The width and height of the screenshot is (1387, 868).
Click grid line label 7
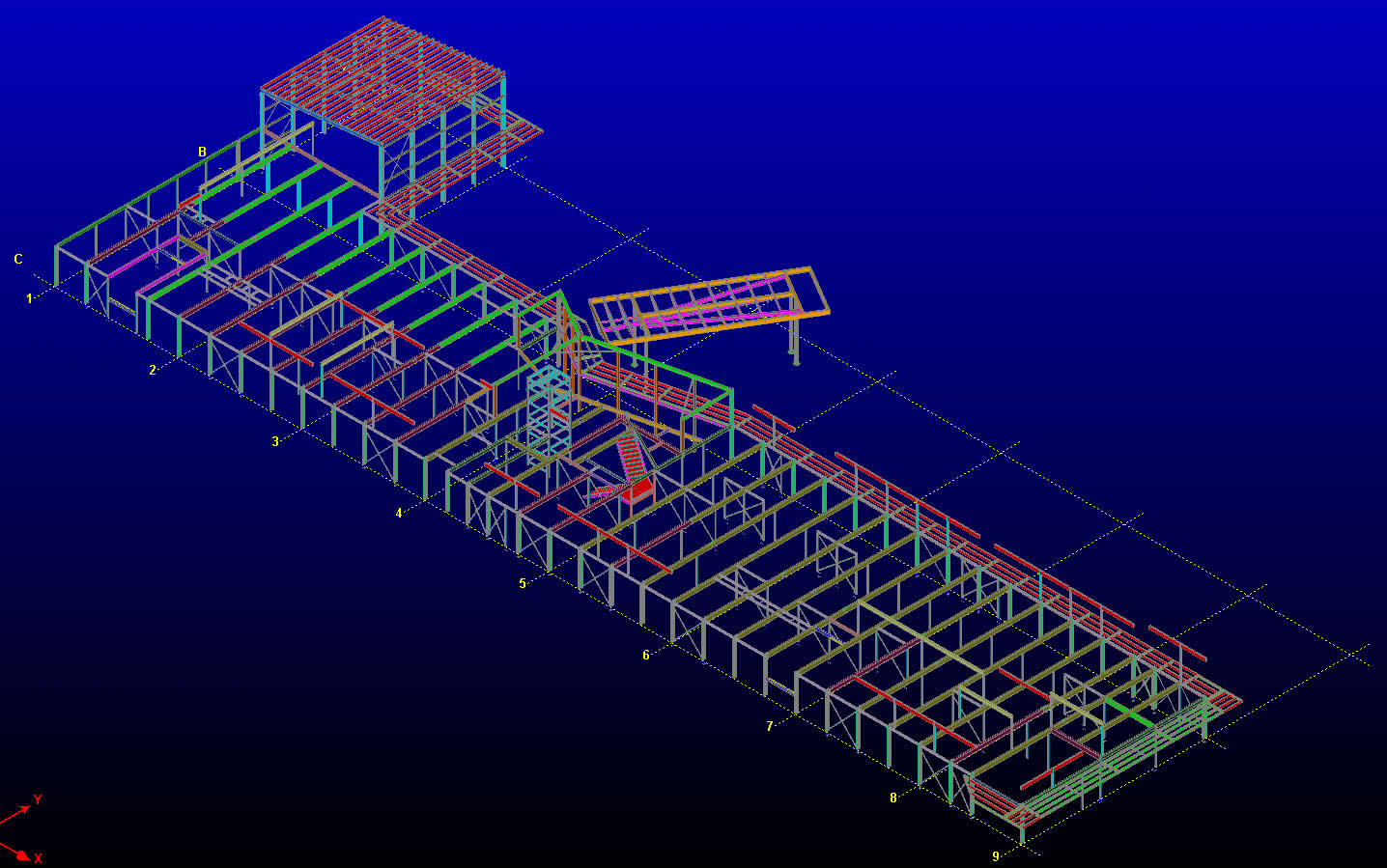point(770,726)
